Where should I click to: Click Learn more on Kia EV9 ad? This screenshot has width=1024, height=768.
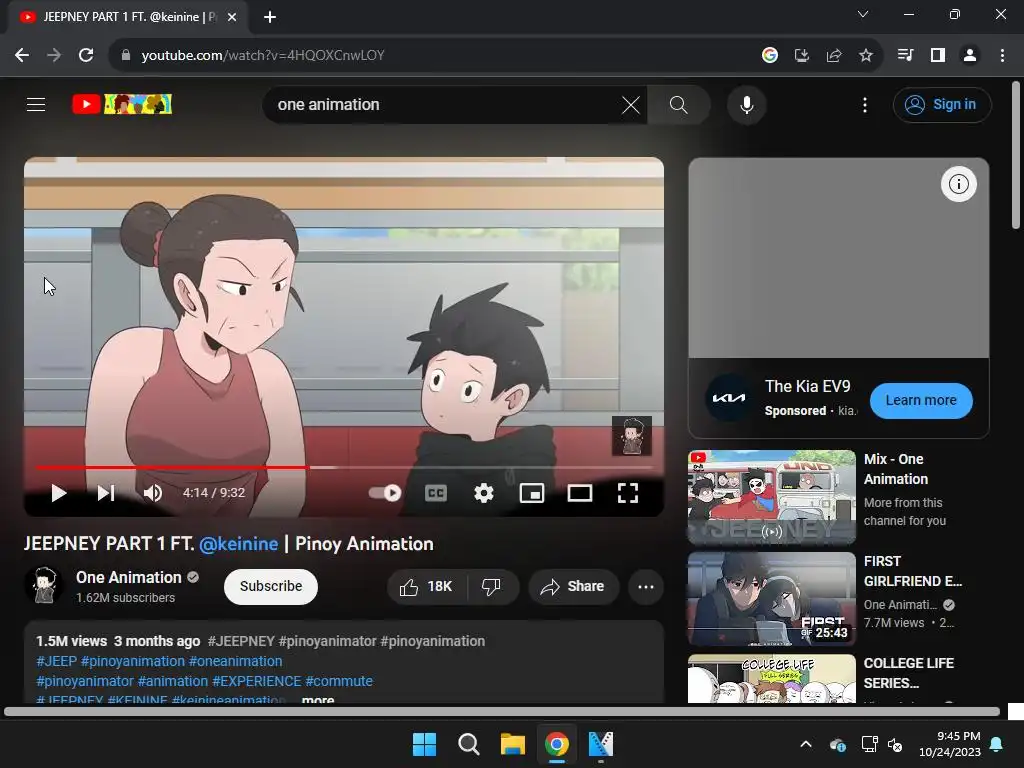921,400
